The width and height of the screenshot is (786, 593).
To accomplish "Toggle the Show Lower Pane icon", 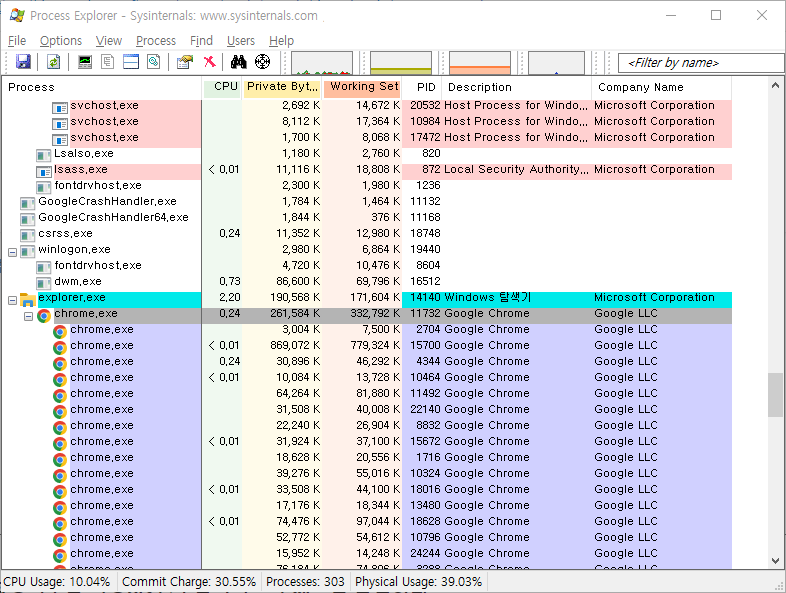I will click(131, 62).
